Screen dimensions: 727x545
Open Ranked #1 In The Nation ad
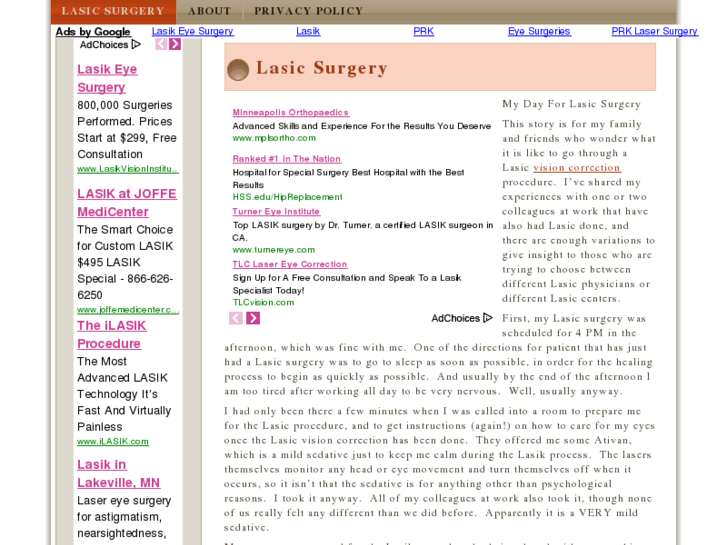[287, 159]
